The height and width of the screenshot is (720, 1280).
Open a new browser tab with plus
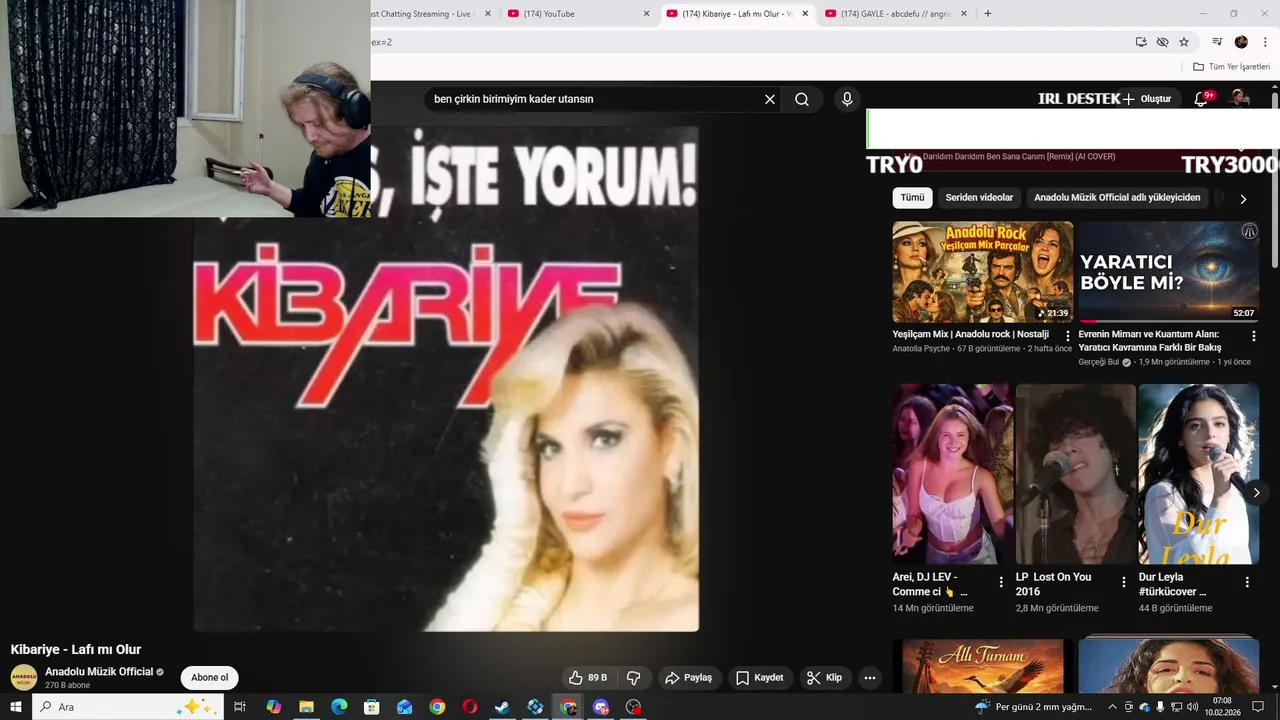(x=988, y=14)
